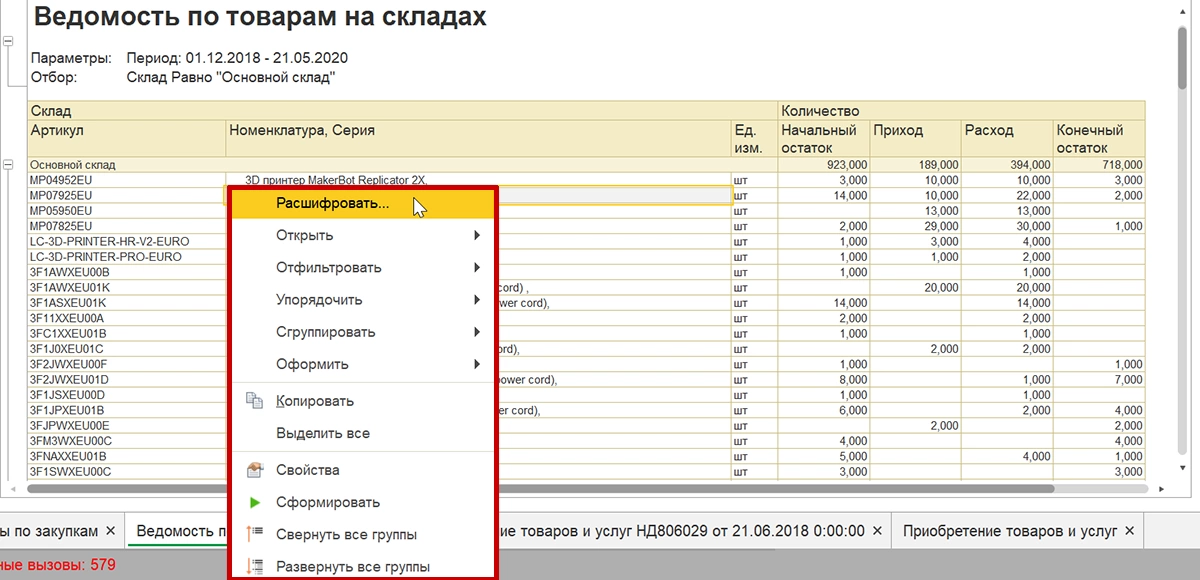Image resolution: width=1200 pixels, height=580 pixels.
Task: Click the Артикул column header
Action: point(127,138)
